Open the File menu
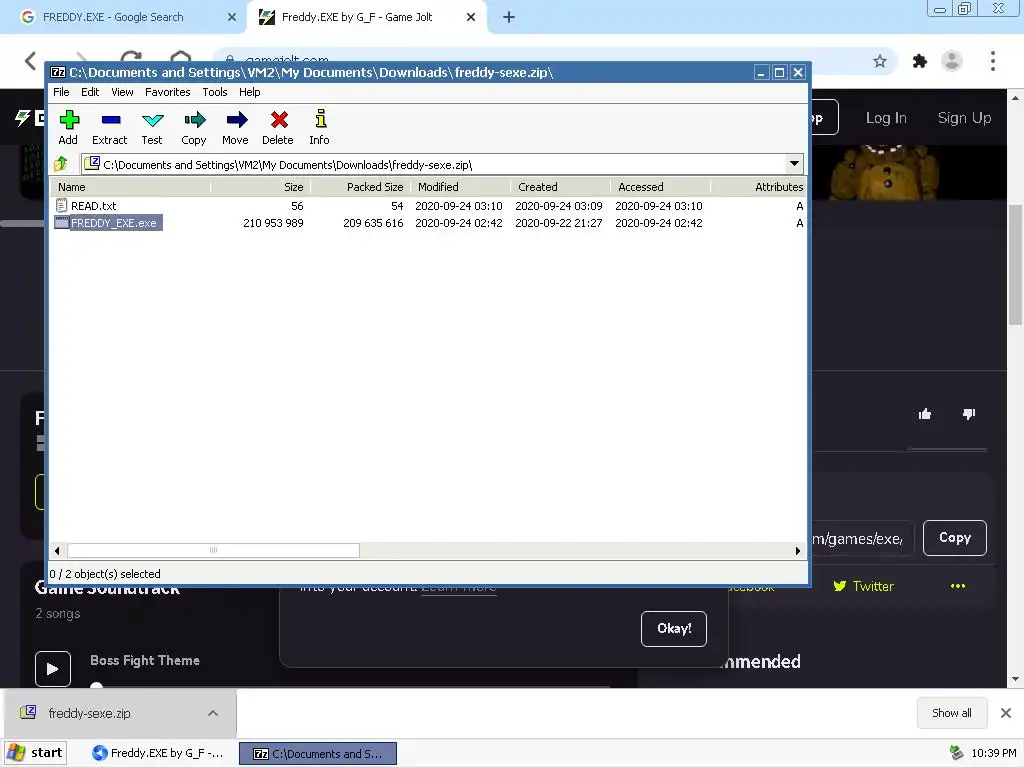Viewport: 1024px width, 768px height. (61, 92)
